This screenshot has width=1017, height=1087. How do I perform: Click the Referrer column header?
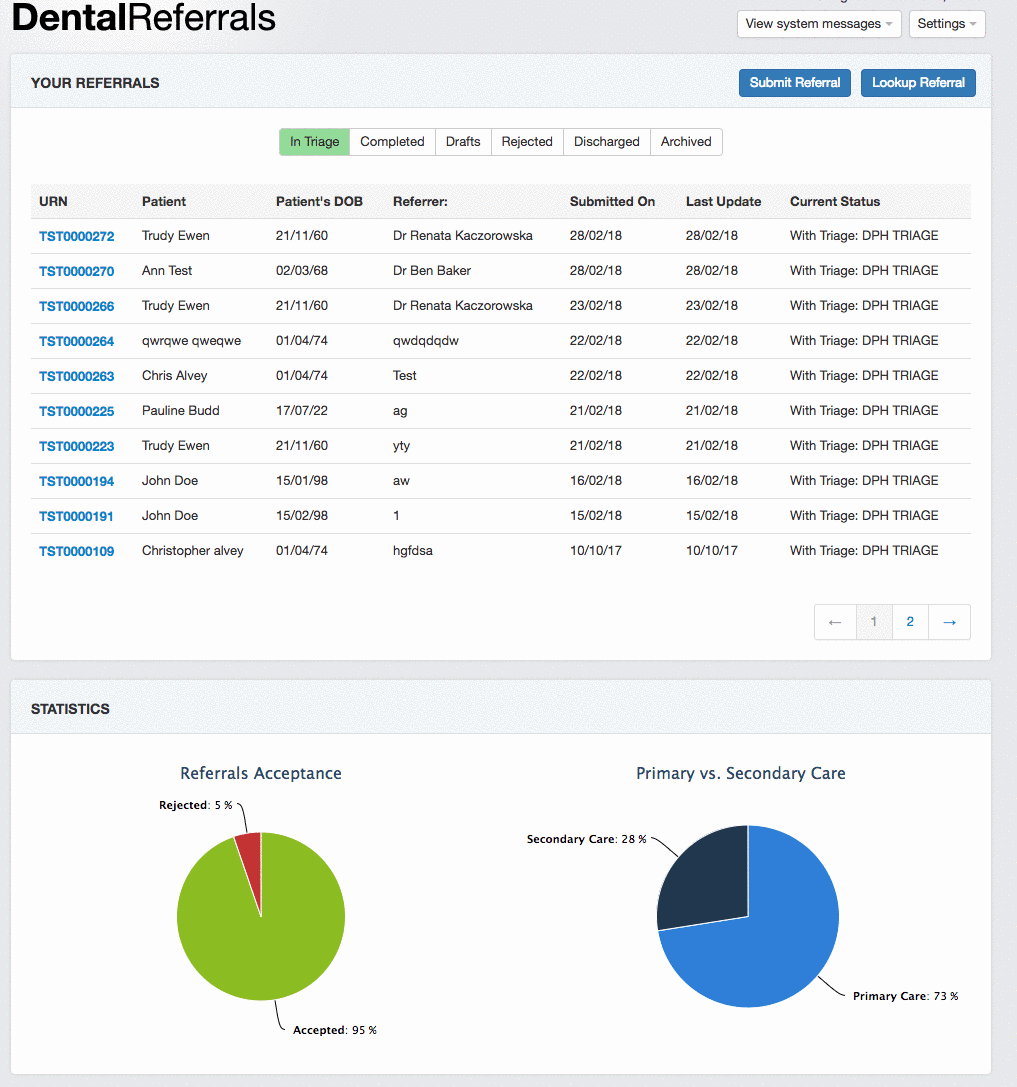[420, 202]
